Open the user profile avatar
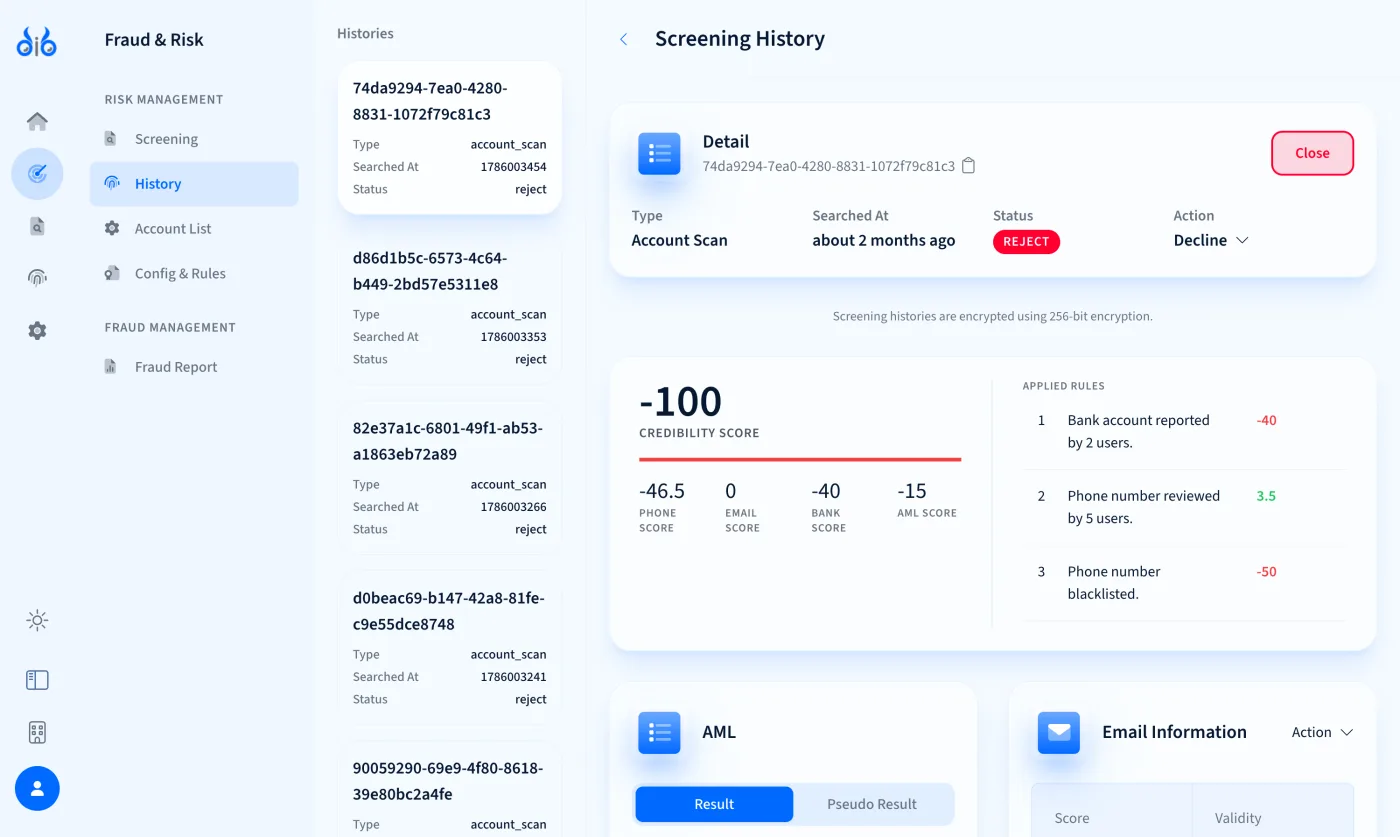Screen dimensions: 1400x837 click(37, 789)
